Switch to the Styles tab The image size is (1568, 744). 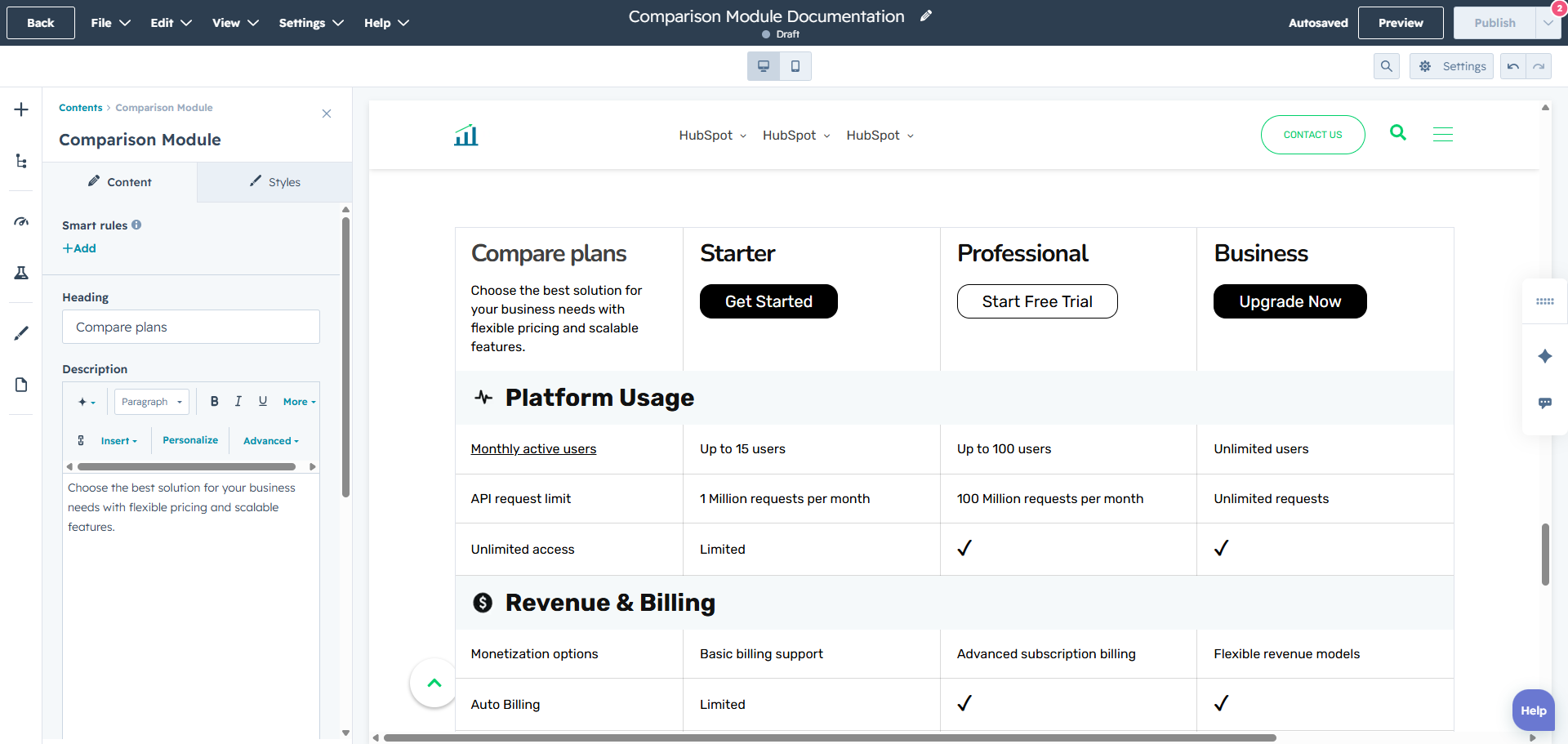[274, 182]
